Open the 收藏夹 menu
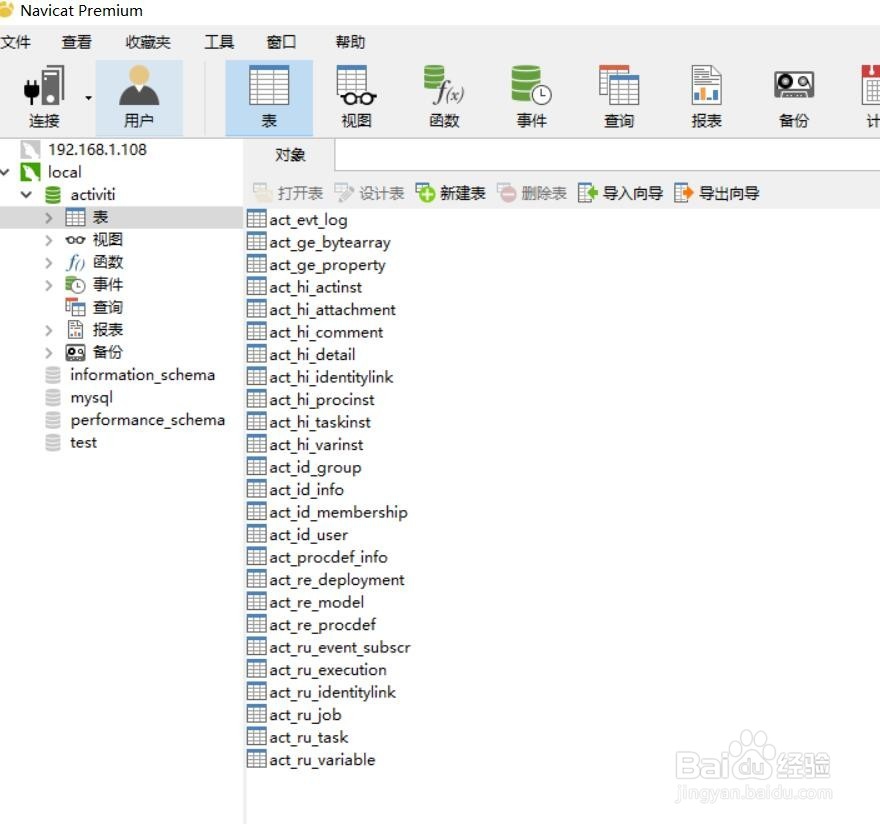Image resolution: width=880 pixels, height=824 pixels. (x=148, y=42)
